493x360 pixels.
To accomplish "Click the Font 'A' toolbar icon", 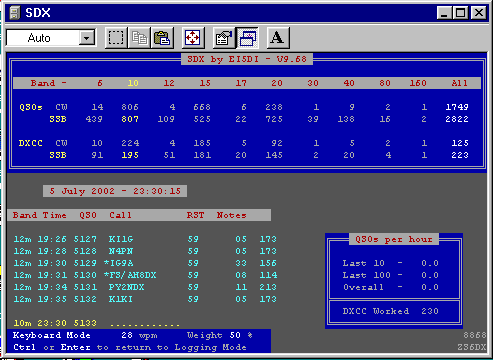I will (278, 38).
